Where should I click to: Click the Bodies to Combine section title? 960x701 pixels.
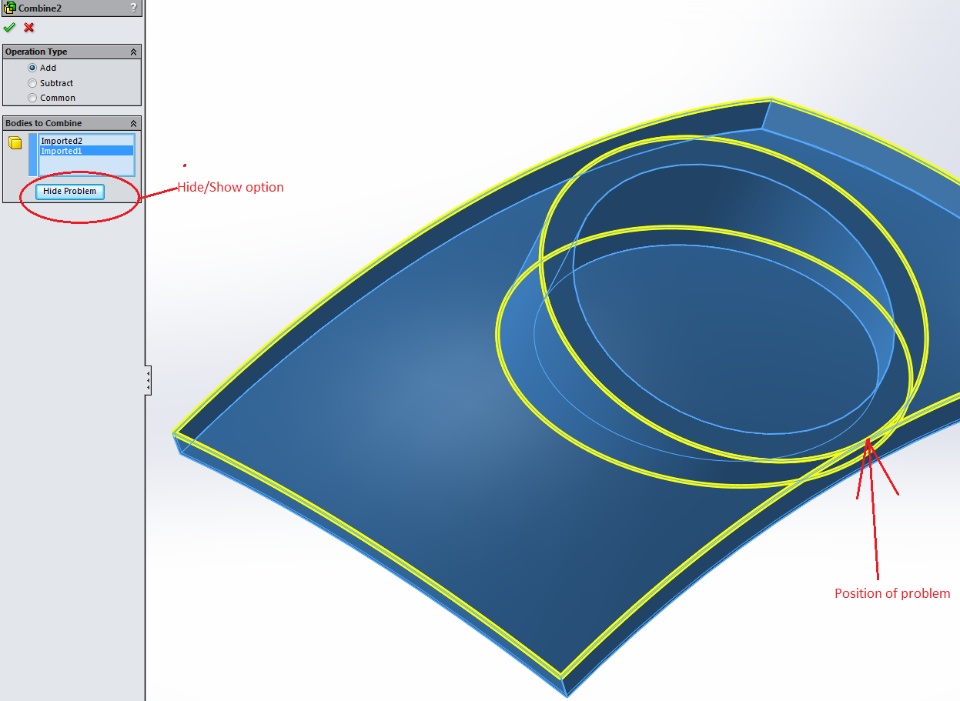[x=43, y=123]
